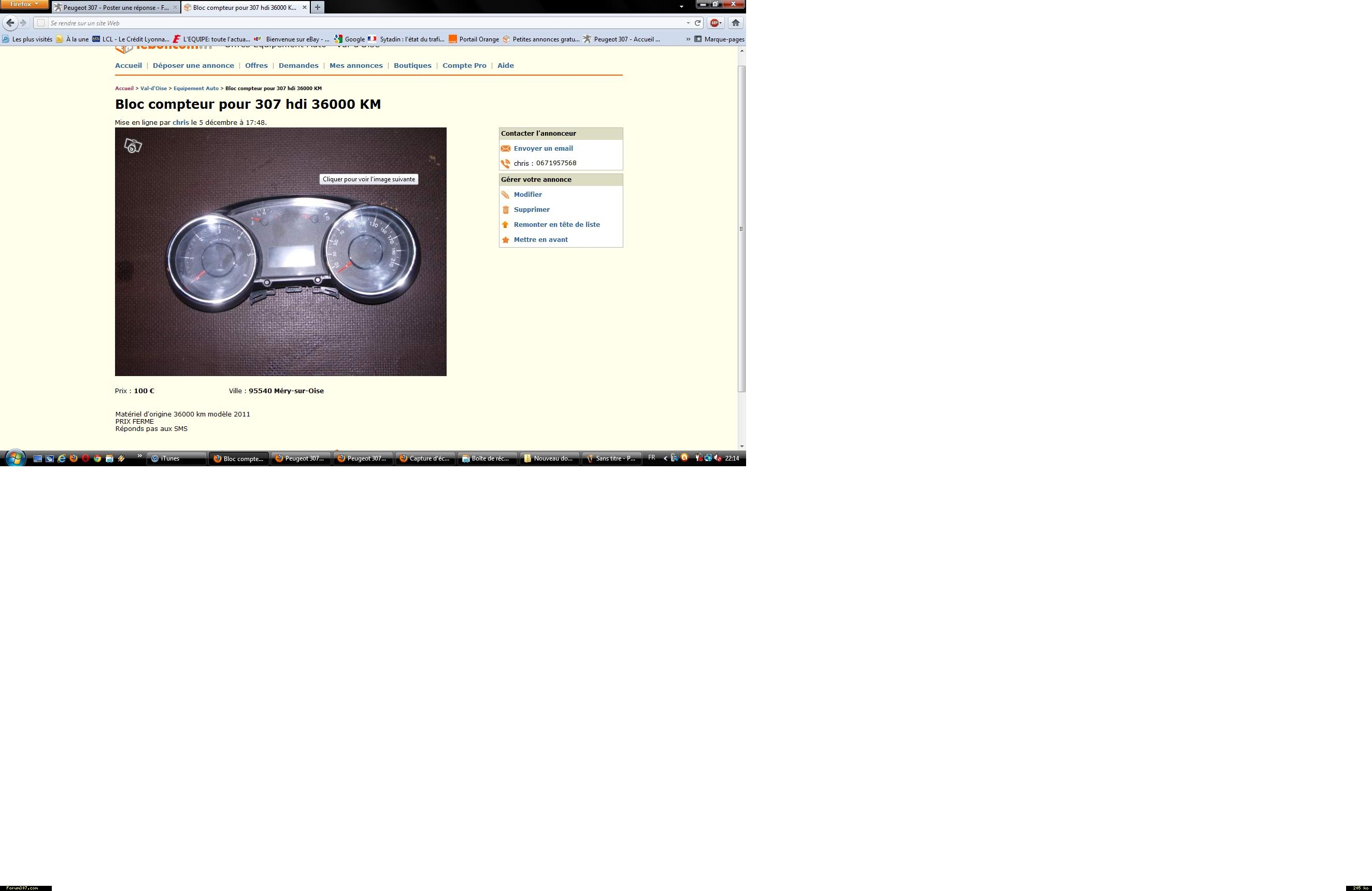This screenshot has width=1372, height=891.
Task: Open Chrome from the quick launch bar
Action: click(x=97, y=459)
